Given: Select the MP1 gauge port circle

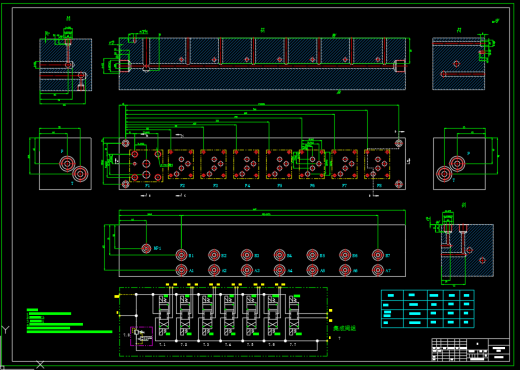Looking at the screenshot, I should point(146,248).
